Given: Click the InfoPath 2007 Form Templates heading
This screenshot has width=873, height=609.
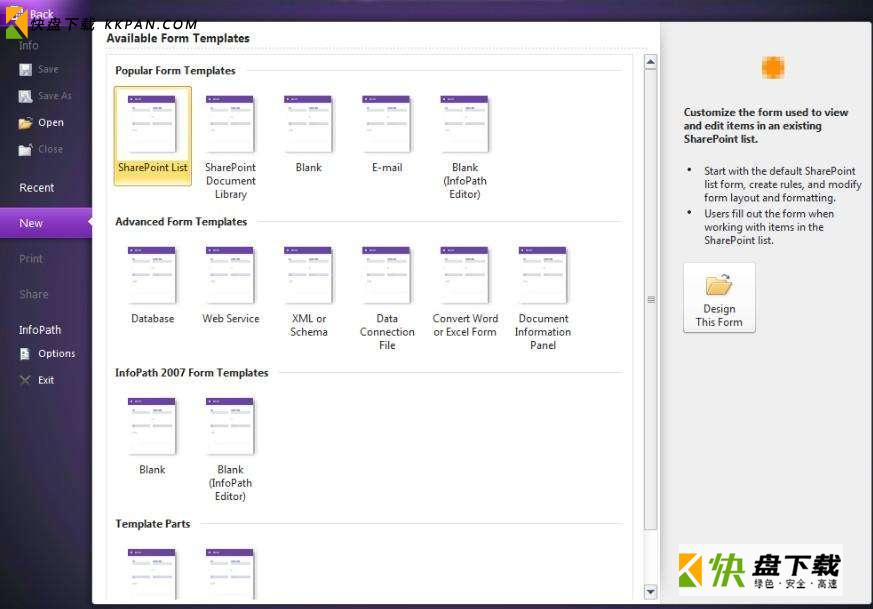Looking at the screenshot, I should pos(192,373).
